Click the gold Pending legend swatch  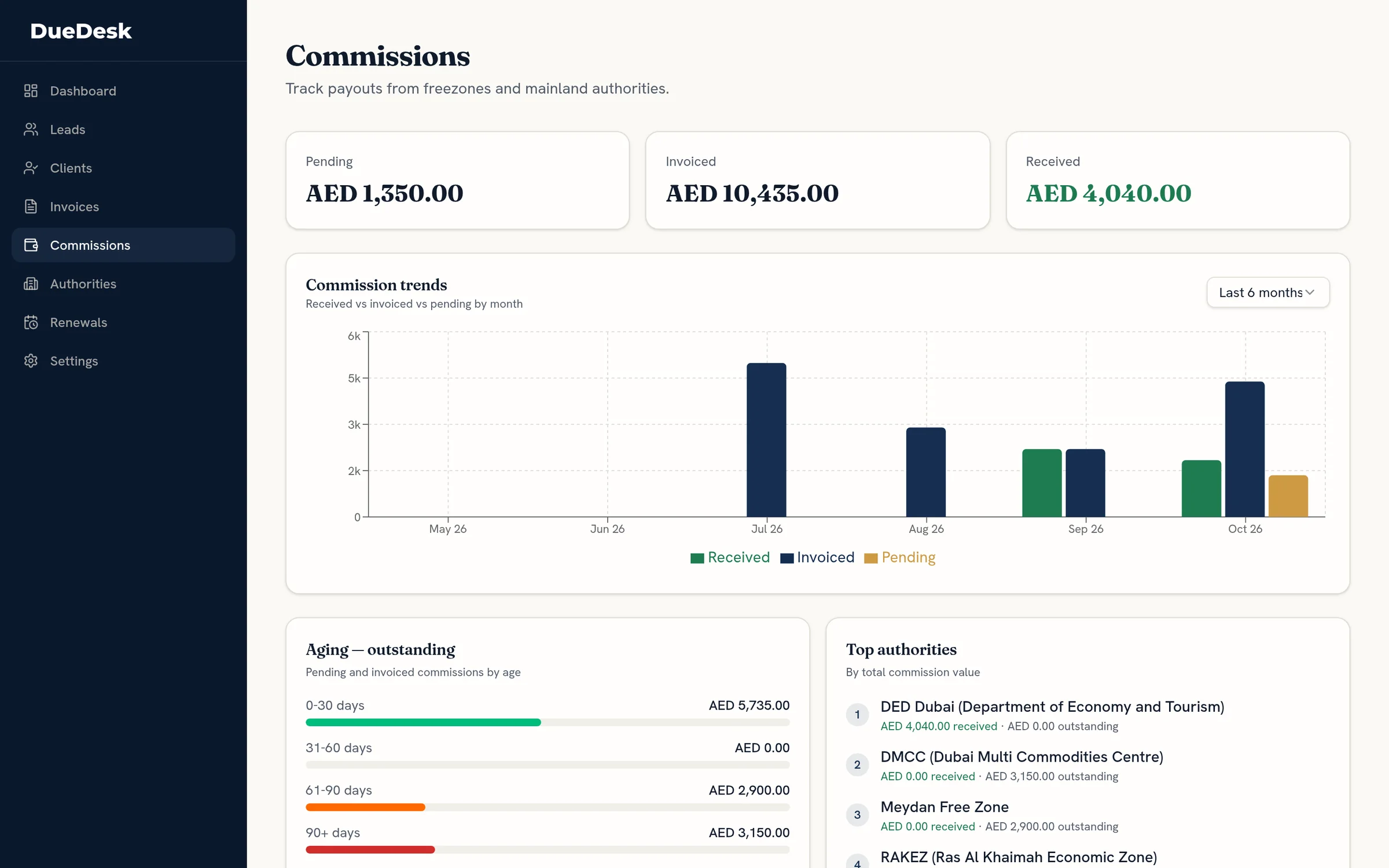(x=871, y=558)
